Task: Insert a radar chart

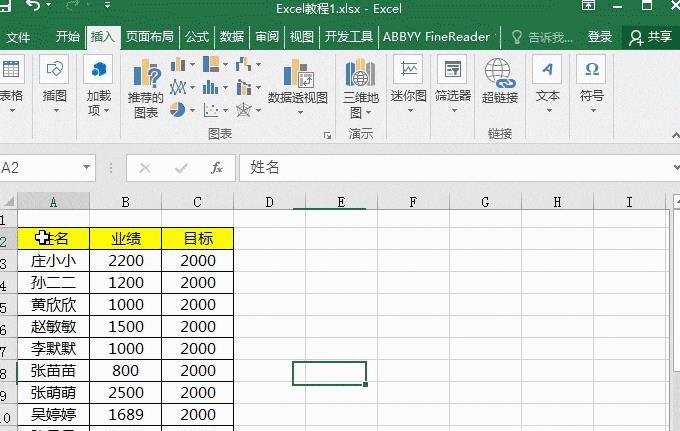Action: click(244, 110)
